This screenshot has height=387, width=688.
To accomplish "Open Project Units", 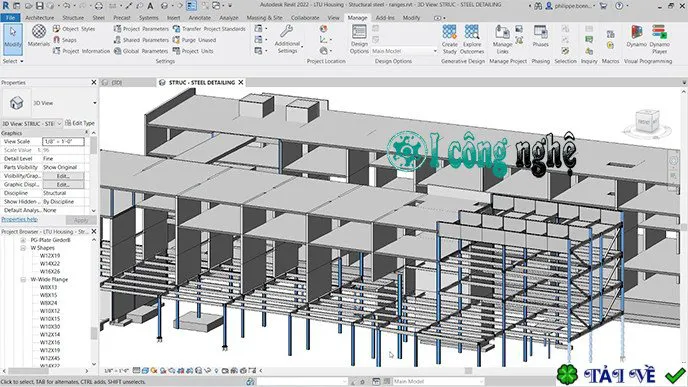I will [x=193, y=51].
